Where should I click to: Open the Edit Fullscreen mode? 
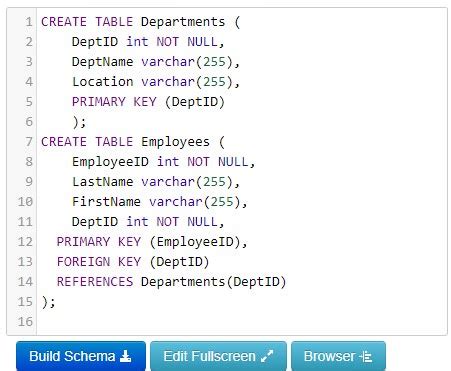point(218,356)
